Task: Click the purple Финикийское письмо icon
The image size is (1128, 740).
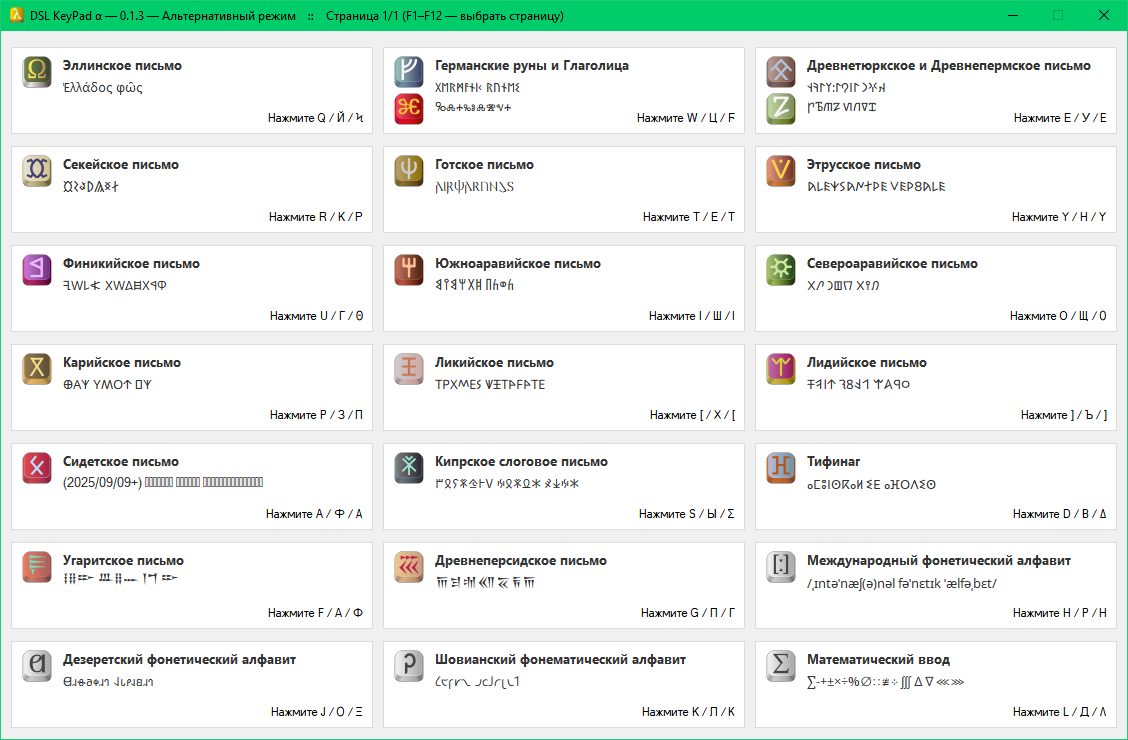Action: [37, 270]
